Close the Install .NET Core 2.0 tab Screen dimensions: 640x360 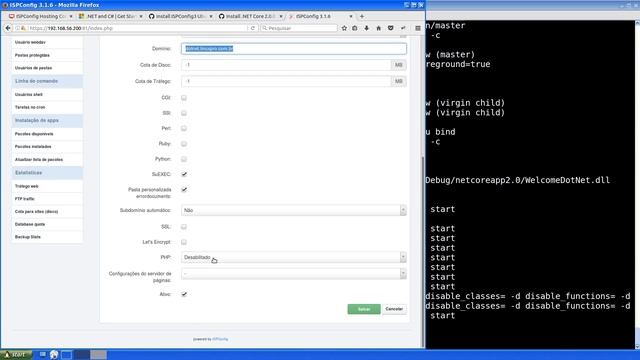tap(281, 16)
